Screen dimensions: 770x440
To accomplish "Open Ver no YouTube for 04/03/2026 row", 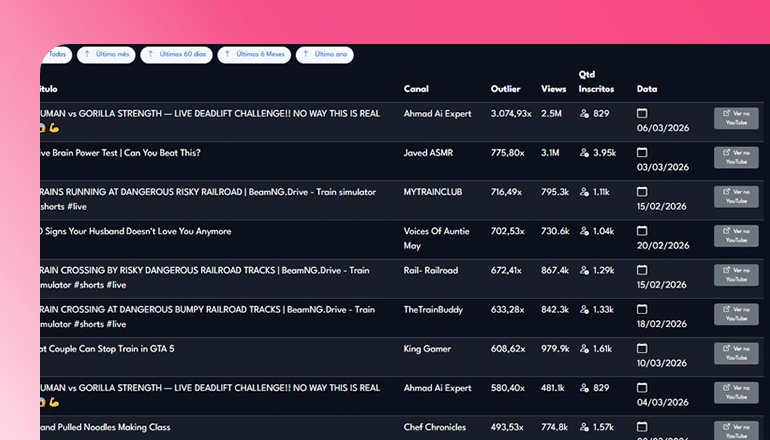I will point(736,392).
